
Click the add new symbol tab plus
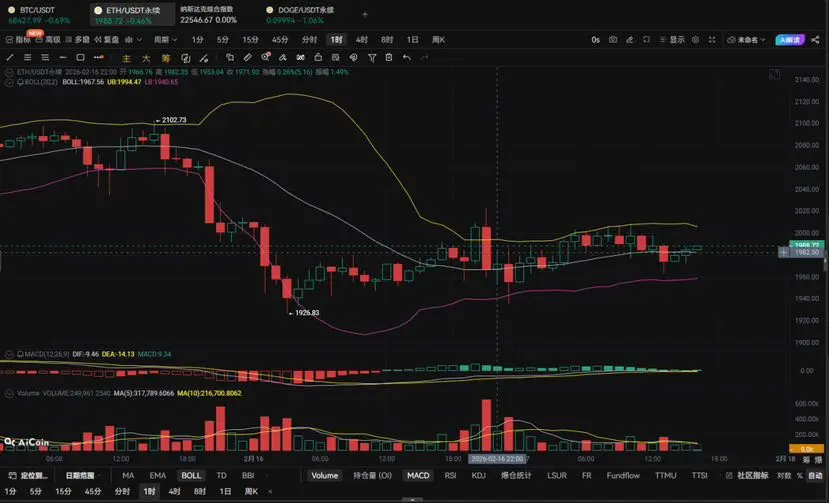(365, 14)
